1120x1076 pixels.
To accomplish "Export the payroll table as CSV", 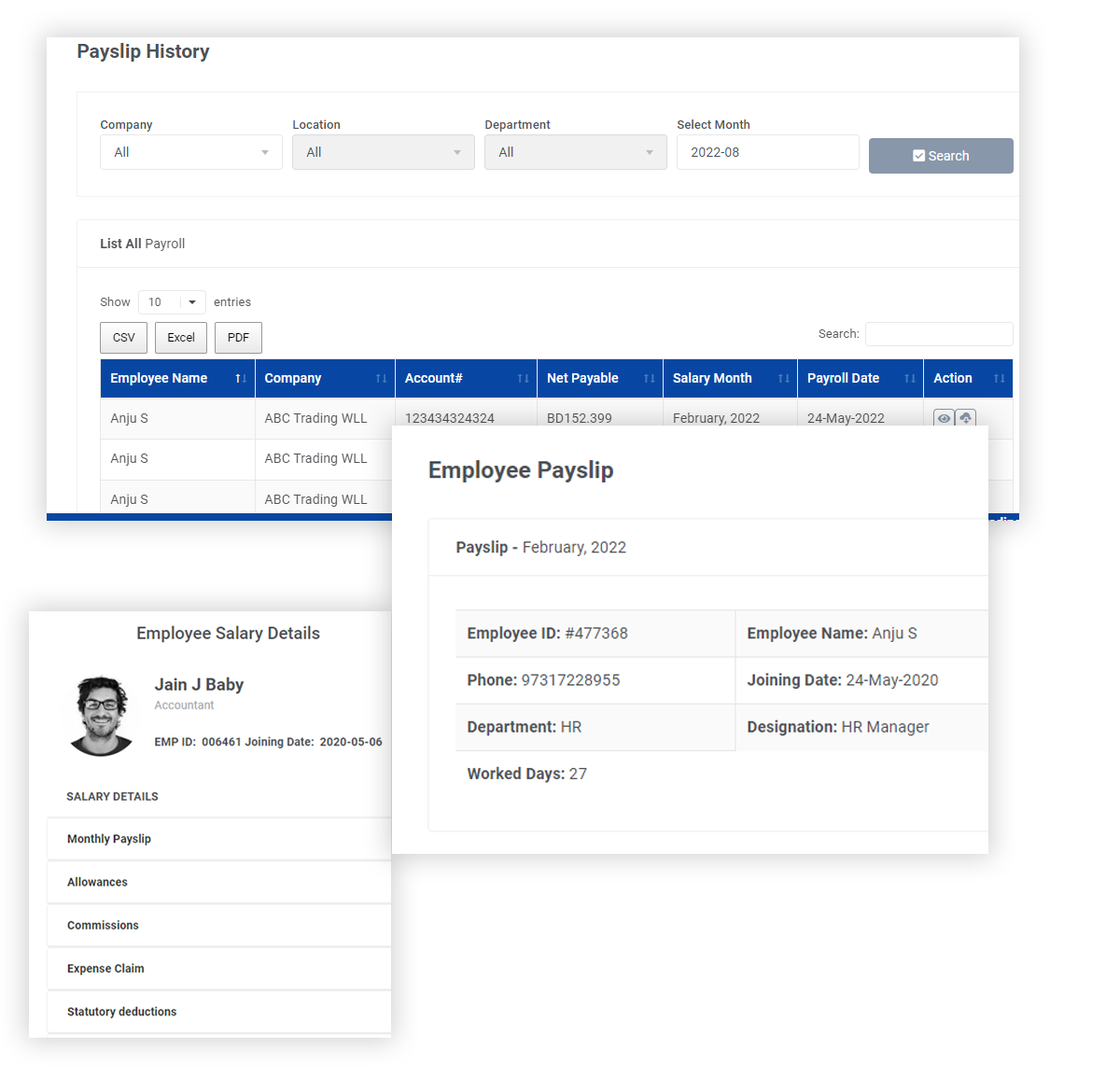I will point(123,337).
